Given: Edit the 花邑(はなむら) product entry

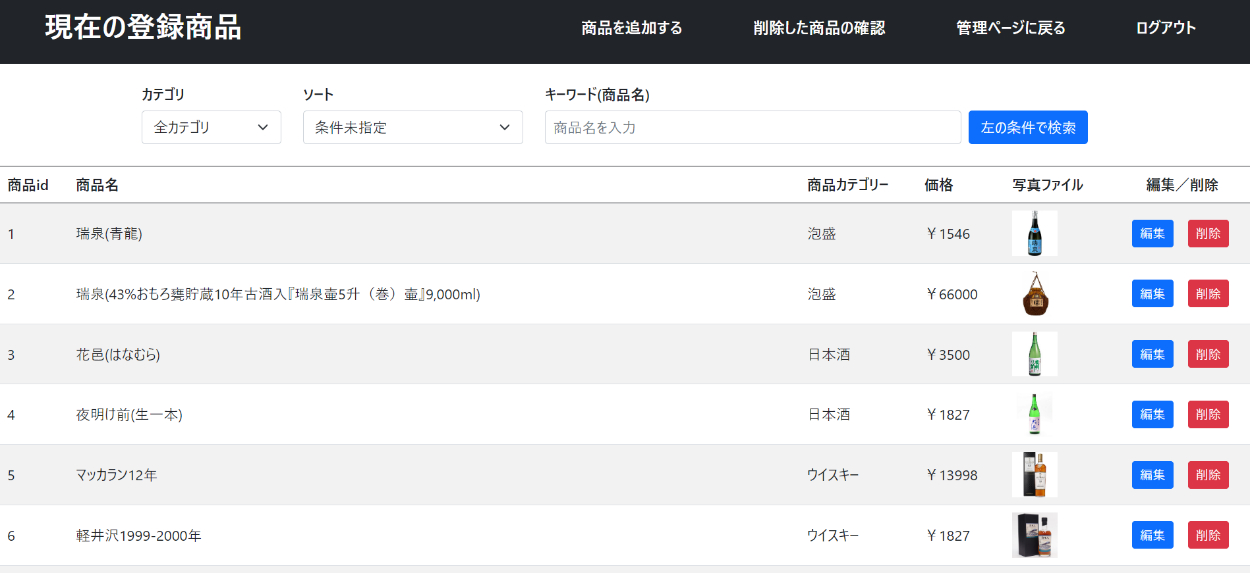Looking at the screenshot, I should point(1152,354).
